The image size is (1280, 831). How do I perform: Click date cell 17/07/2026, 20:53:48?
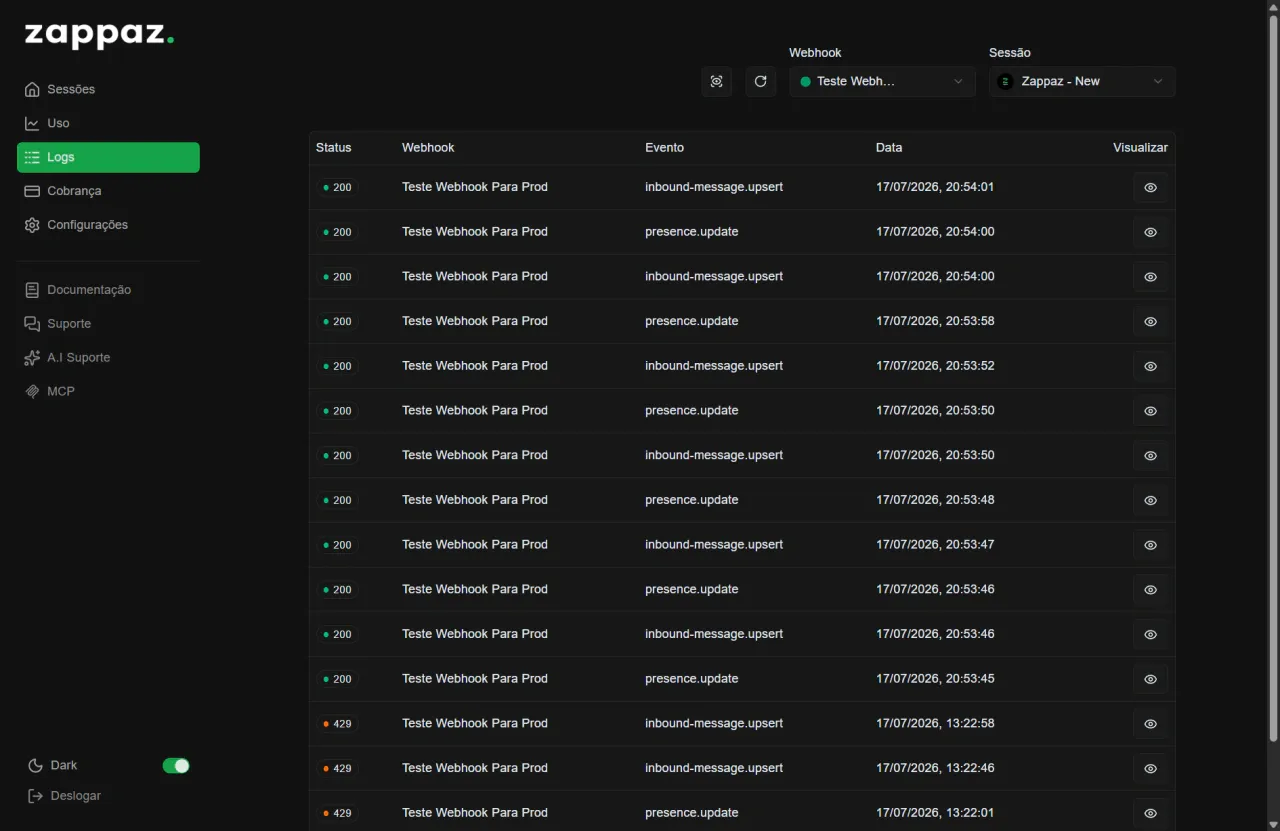click(x=935, y=500)
